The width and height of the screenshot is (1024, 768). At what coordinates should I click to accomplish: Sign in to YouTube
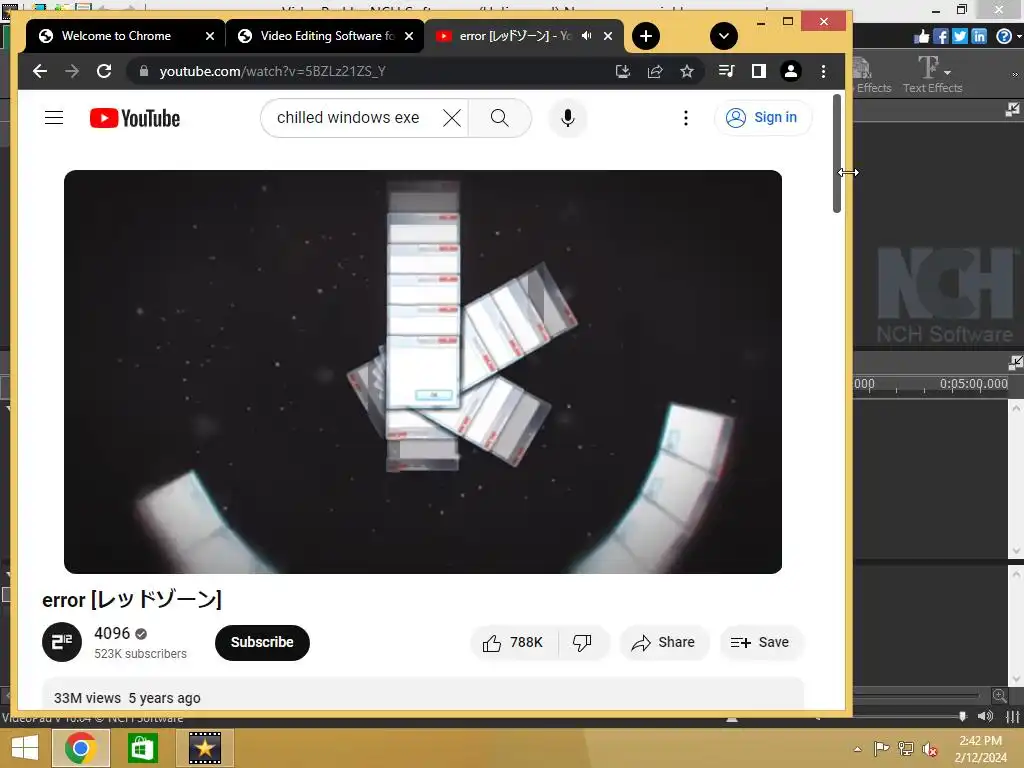pos(762,118)
